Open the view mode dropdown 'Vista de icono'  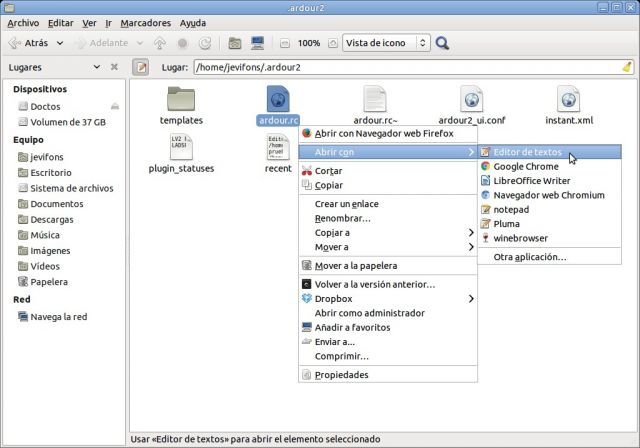point(386,43)
